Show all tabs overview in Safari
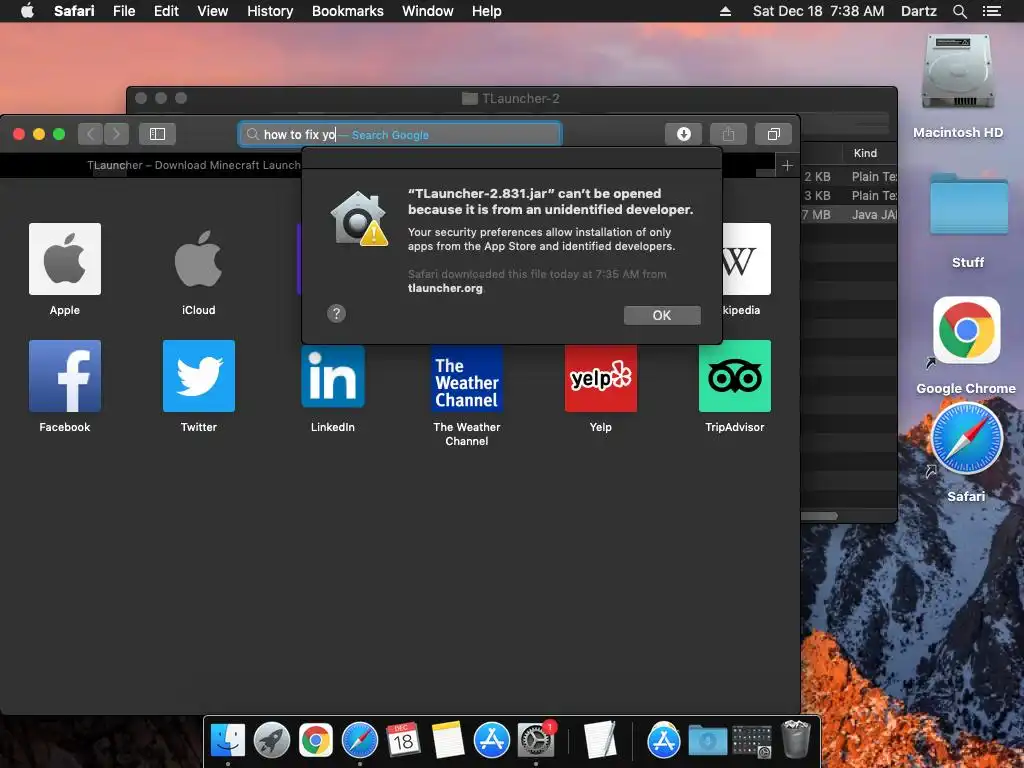1024x768 pixels. tap(773, 134)
